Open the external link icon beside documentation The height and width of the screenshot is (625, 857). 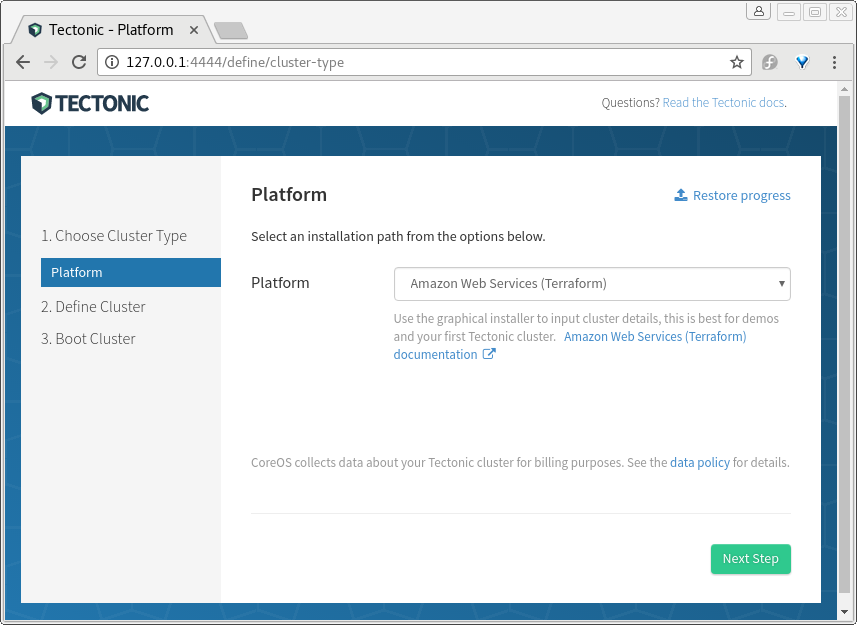pyautogui.click(x=489, y=353)
